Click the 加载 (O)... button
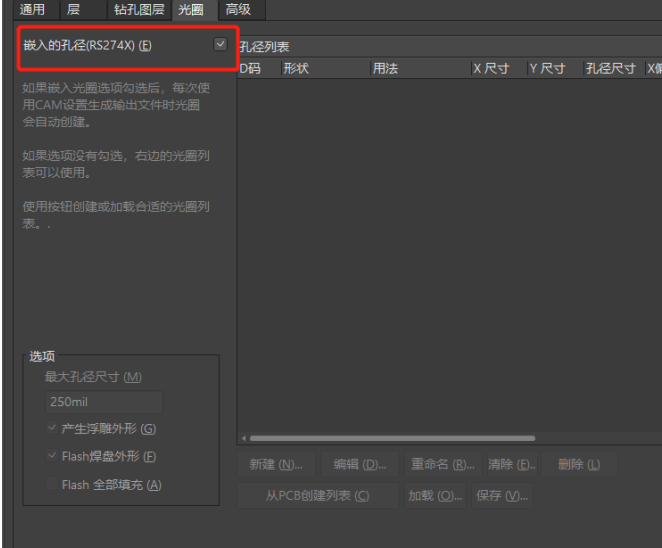Screen dimensions: 662x548 coord(435,496)
